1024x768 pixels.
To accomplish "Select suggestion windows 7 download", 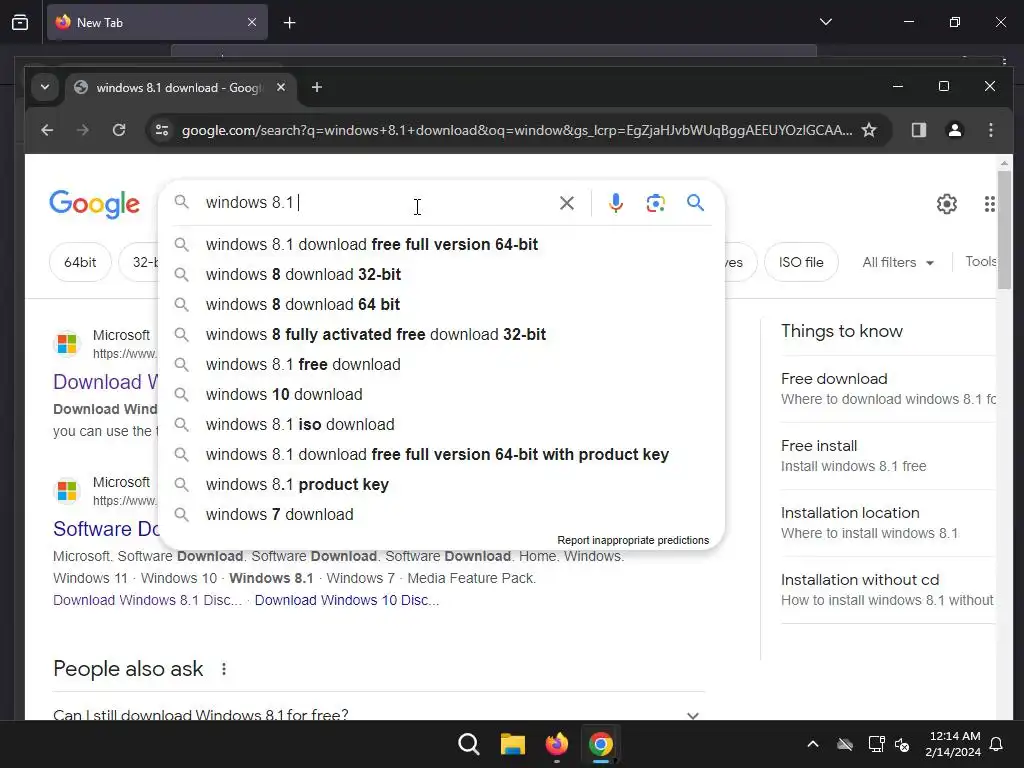I will [x=441, y=515].
